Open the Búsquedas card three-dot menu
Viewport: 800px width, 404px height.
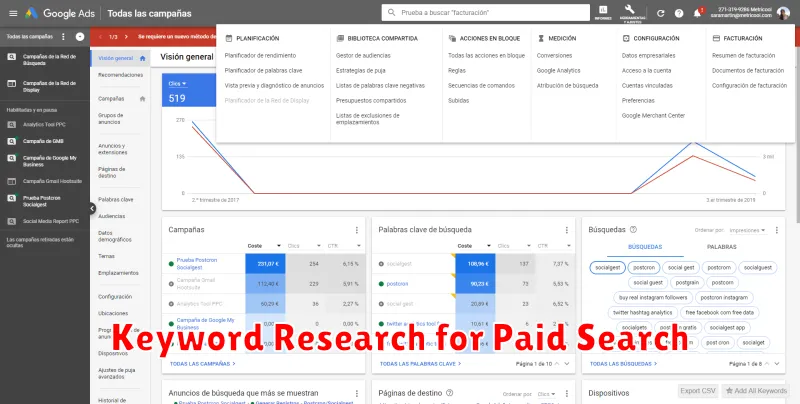777,230
